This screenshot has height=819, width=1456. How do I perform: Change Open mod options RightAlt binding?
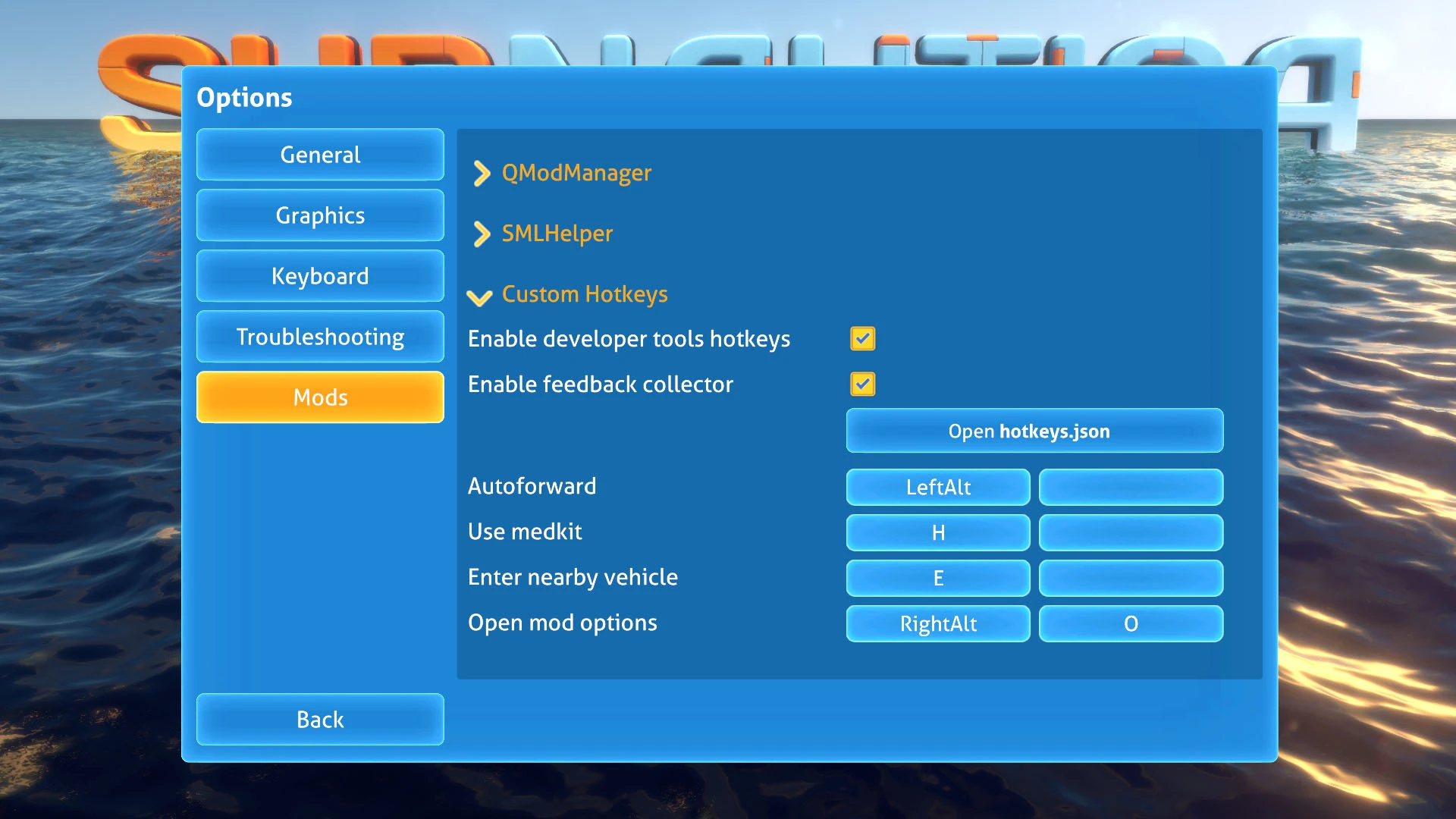tap(937, 623)
